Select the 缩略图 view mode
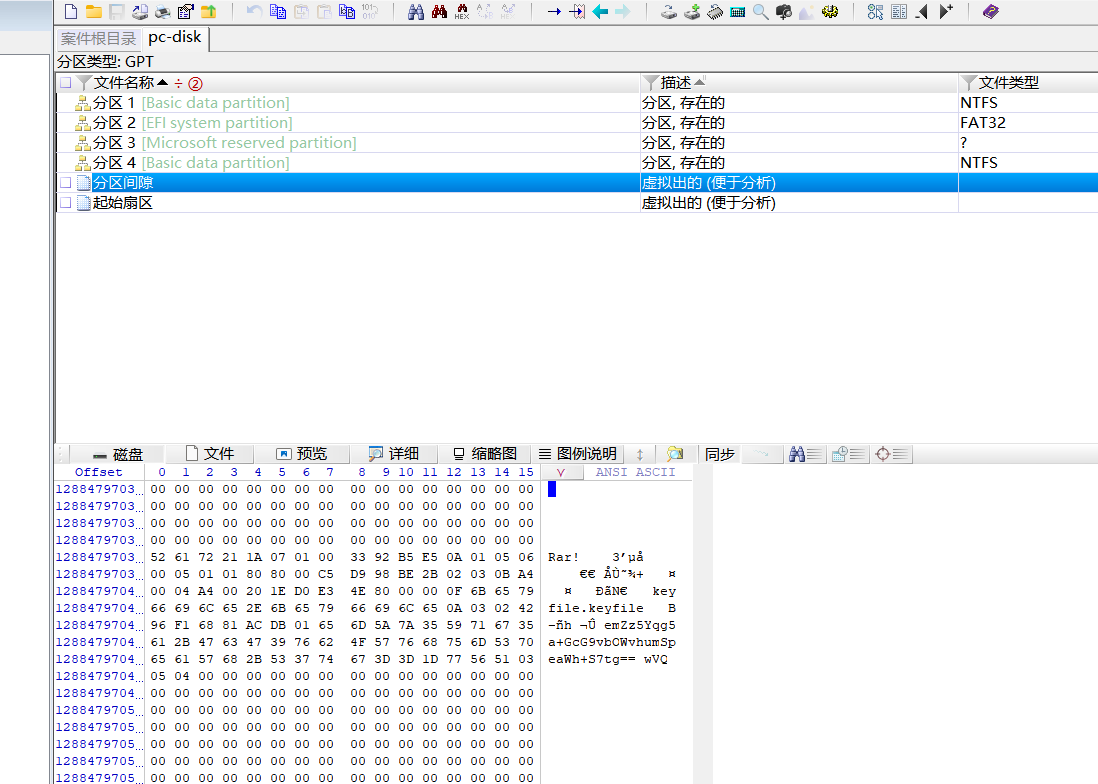 click(x=485, y=454)
